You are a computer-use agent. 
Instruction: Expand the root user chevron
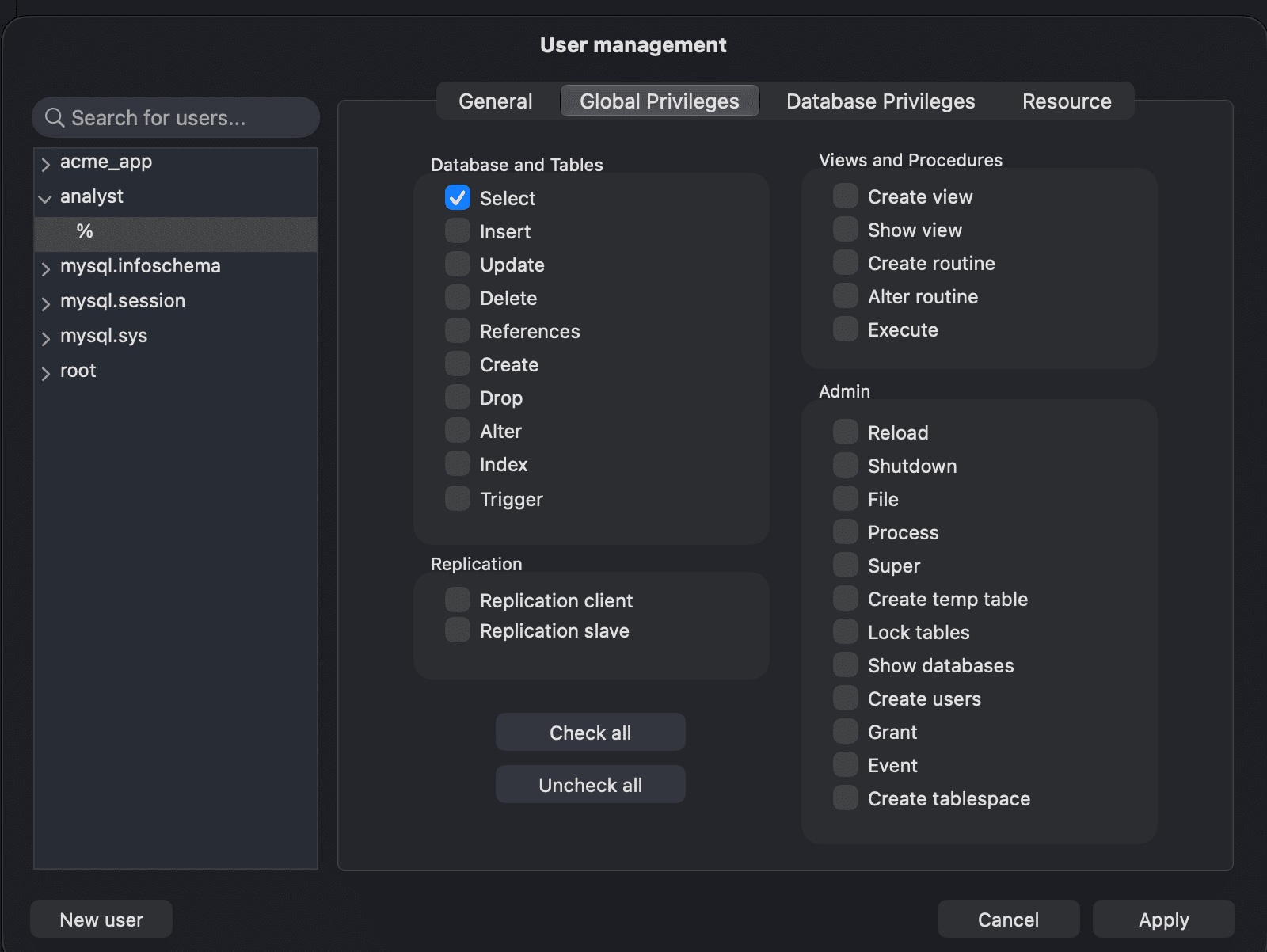45,373
